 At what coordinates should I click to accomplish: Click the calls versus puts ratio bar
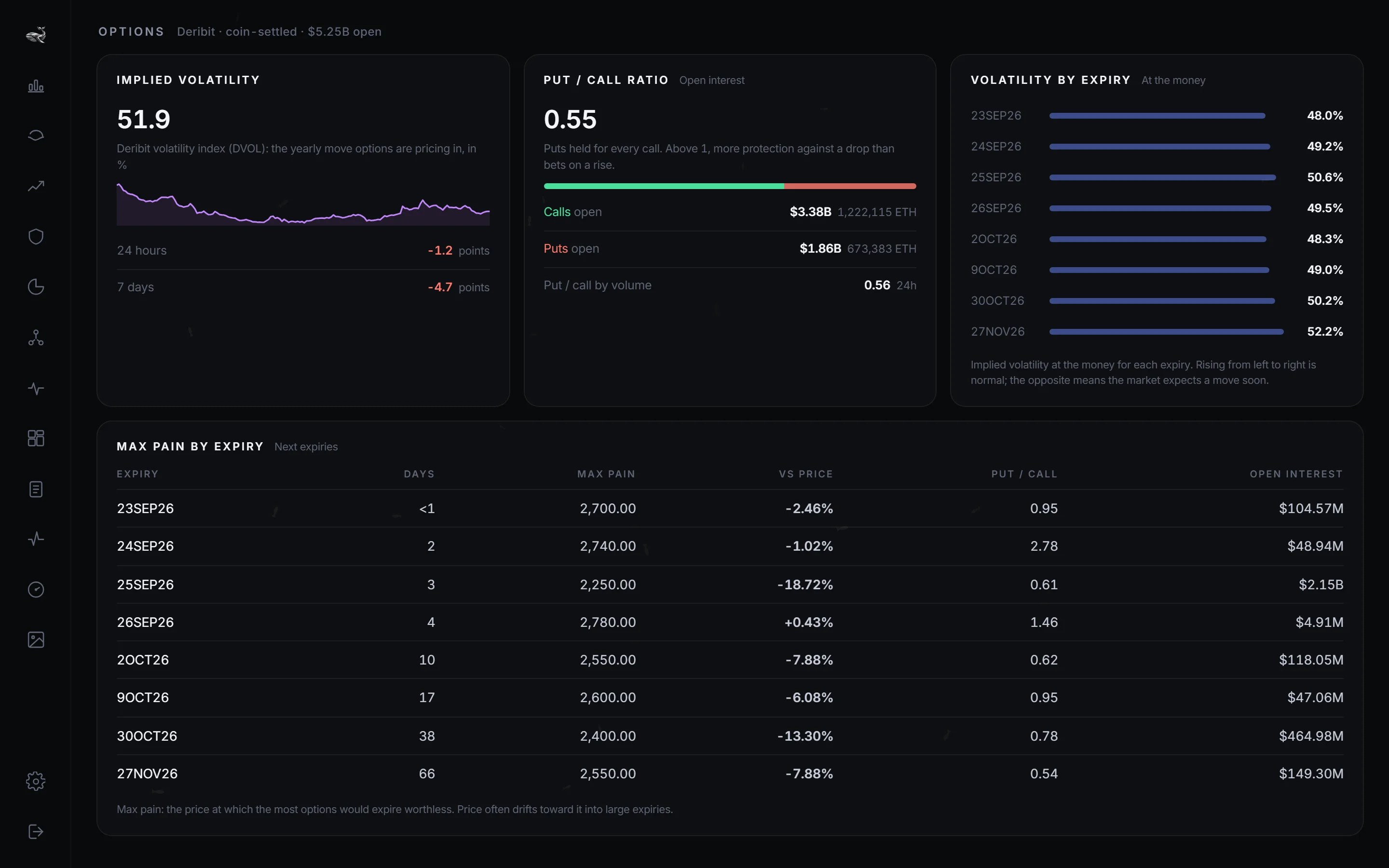[x=730, y=186]
